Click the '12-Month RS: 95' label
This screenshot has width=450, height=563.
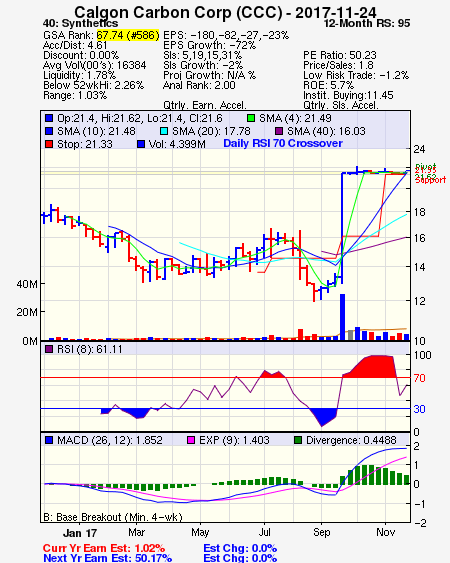point(367,23)
